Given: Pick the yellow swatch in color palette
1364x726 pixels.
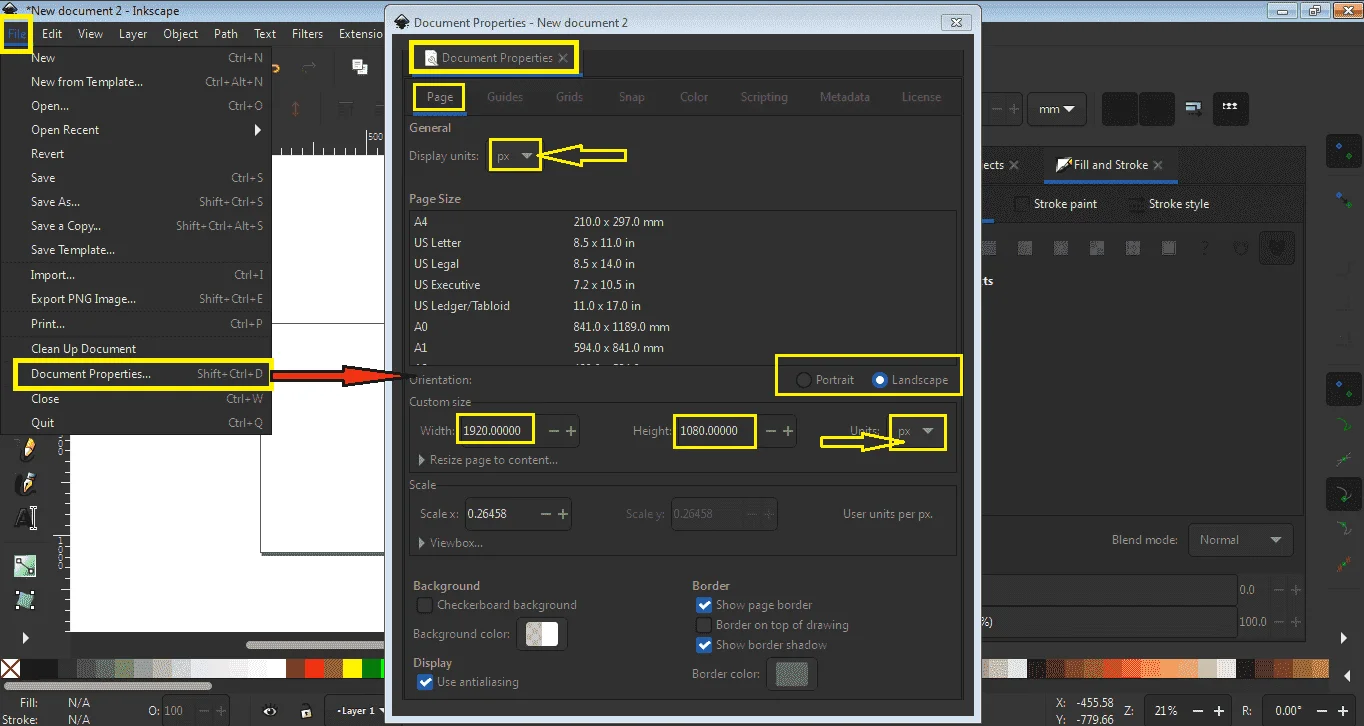Looking at the screenshot, I should pyautogui.click(x=353, y=668).
